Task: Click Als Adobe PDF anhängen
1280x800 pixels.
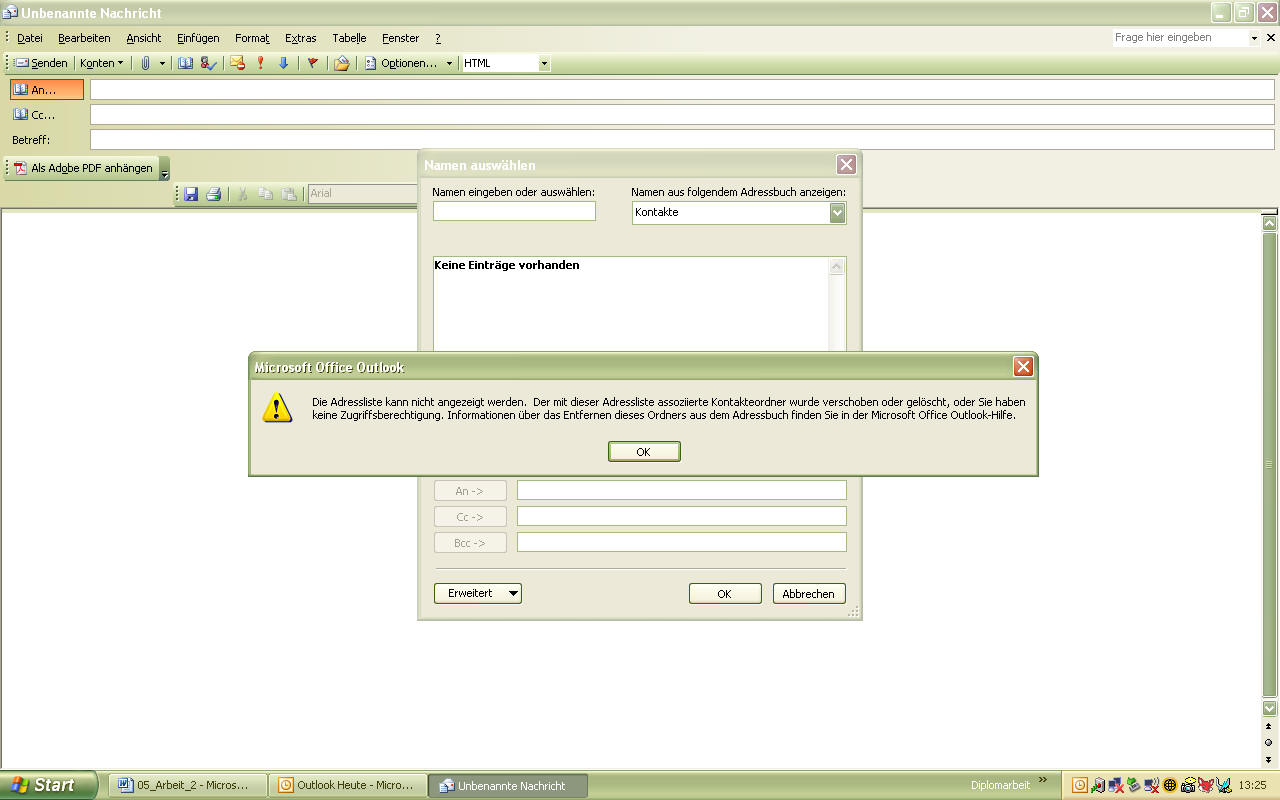Action: [84, 168]
